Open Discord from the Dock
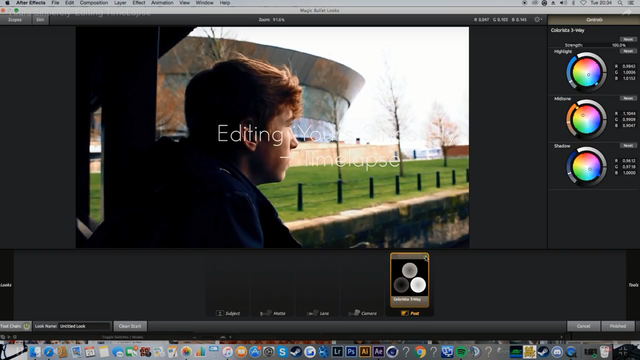 click(x=557, y=351)
